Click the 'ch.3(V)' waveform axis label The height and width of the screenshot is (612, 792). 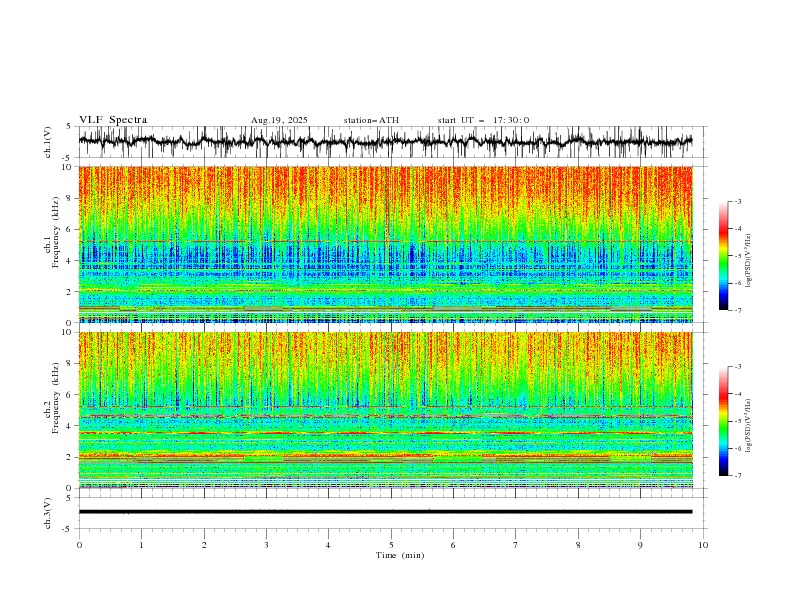pos(48,513)
